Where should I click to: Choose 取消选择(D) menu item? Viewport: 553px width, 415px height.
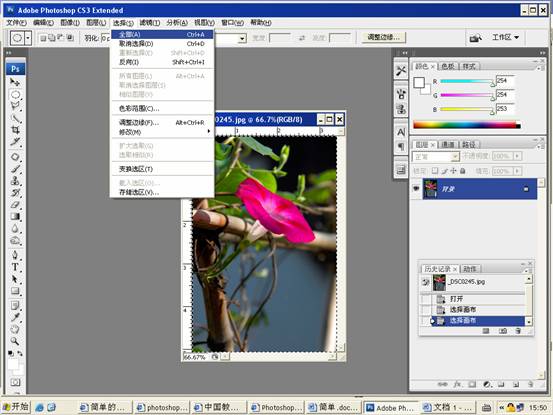click(162, 44)
